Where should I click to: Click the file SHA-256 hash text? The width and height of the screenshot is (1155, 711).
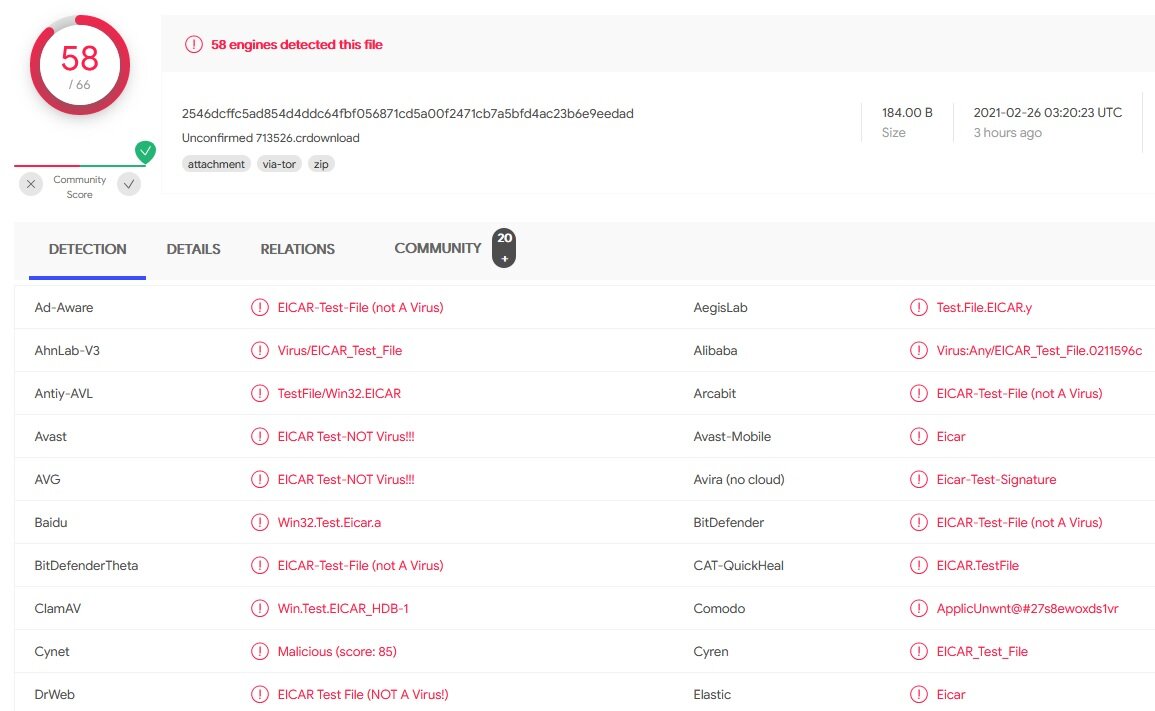pos(407,113)
